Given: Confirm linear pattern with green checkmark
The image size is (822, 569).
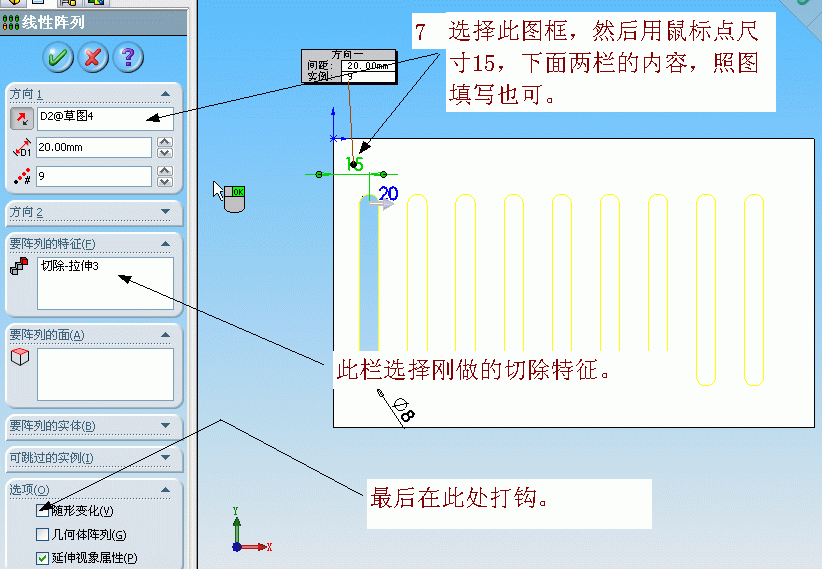Looking at the screenshot, I should click(x=58, y=57).
